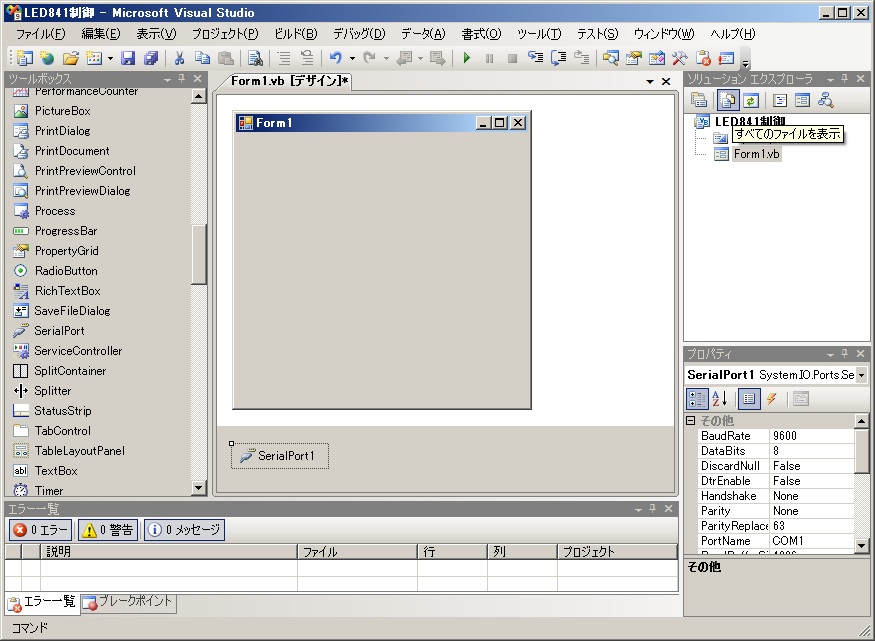The image size is (875, 641).
Task: Toggle Alphabetical sort in Properties panel
Action: (x=720, y=399)
